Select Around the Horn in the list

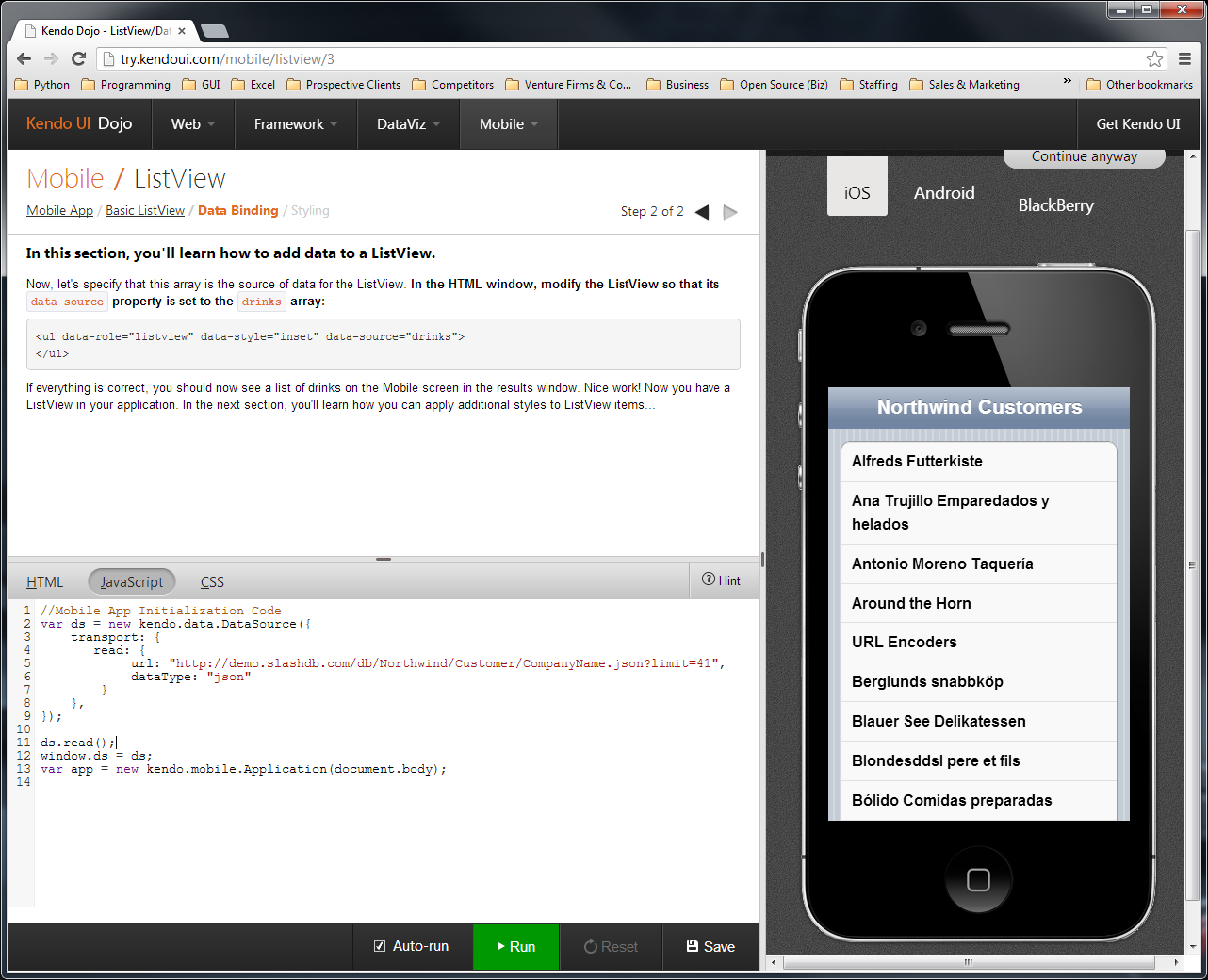click(979, 604)
